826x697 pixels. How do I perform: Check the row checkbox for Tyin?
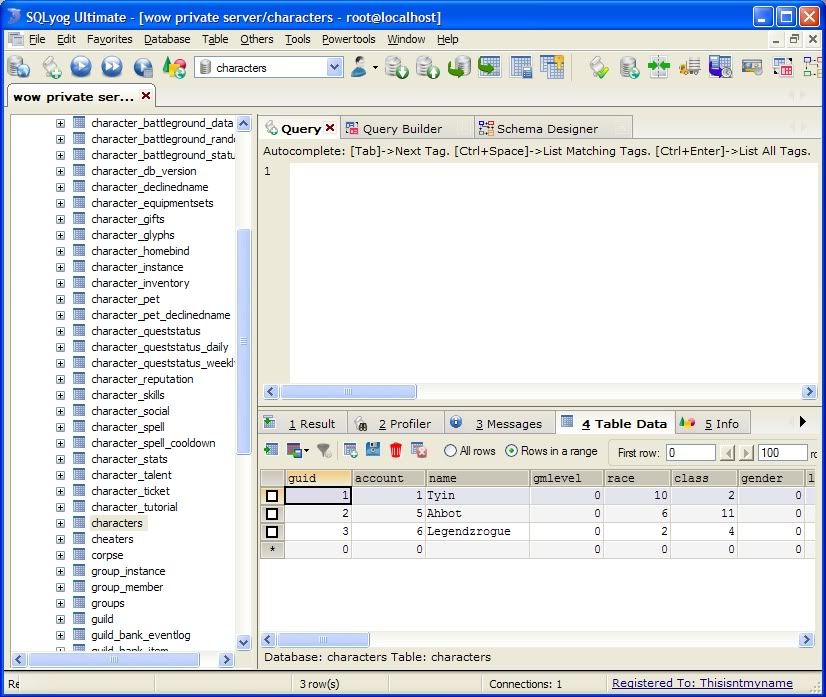tap(272, 496)
